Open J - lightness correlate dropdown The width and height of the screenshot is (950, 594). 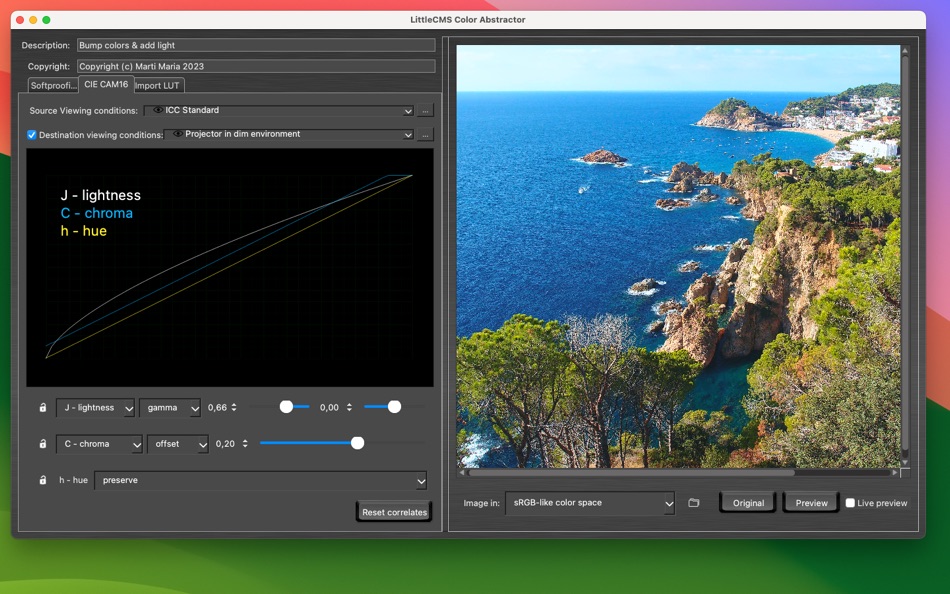(x=95, y=407)
